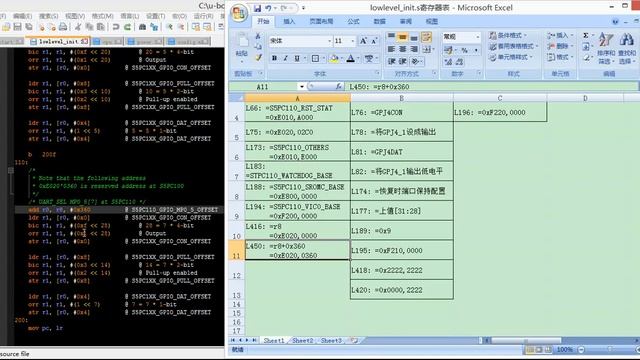
Task: Open the Page Layout ribbon tab
Action: tap(321, 21)
